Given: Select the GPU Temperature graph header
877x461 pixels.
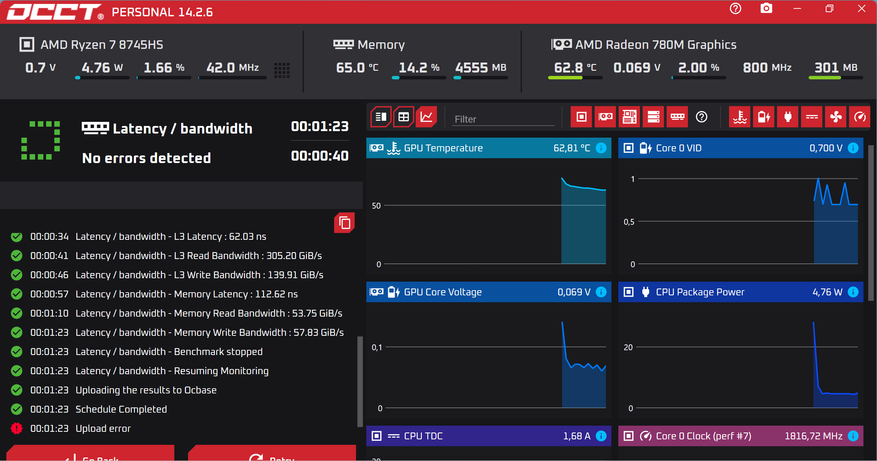Looking at the screenshot, I should pyautogui.click(x=489, y=148).
